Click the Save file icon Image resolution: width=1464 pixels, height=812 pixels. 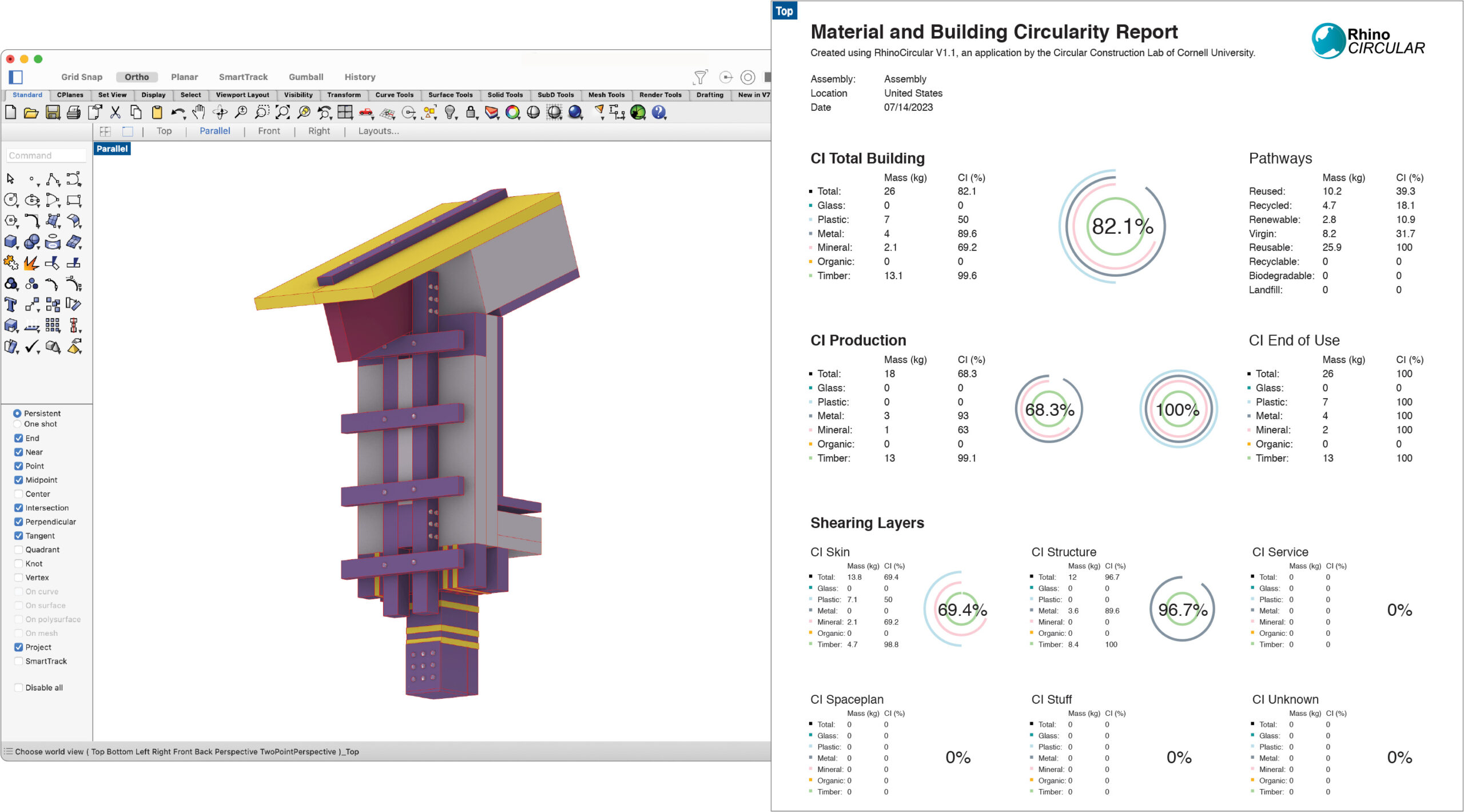[53, 113]
